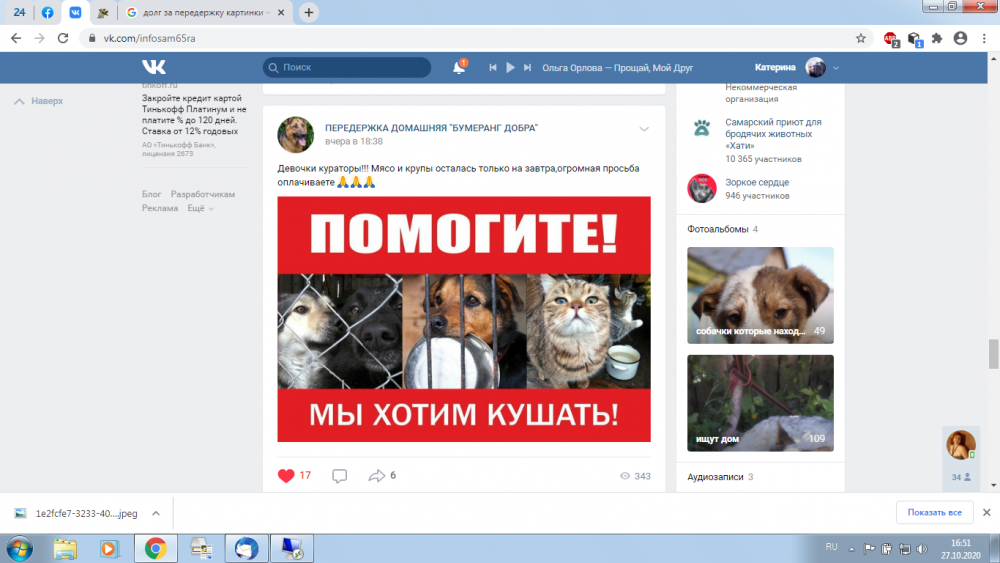This screenshot has height=563, width=1000.
Task: Share the post with arrow icon
Action: click(377, 476)
